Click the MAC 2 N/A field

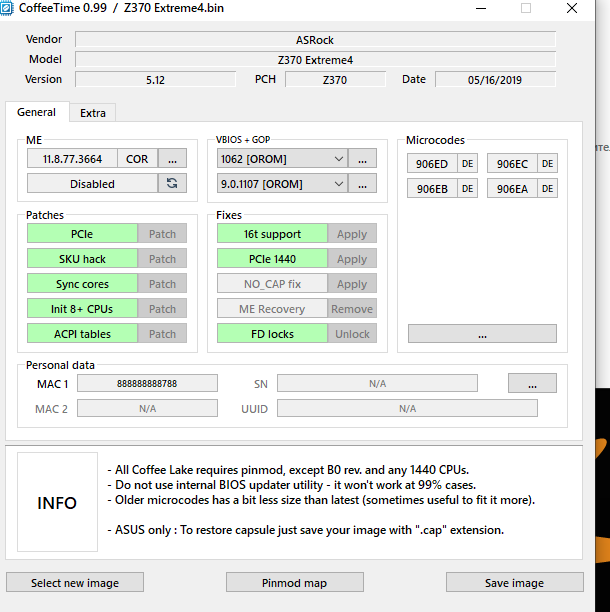click(x=147, y=408)
